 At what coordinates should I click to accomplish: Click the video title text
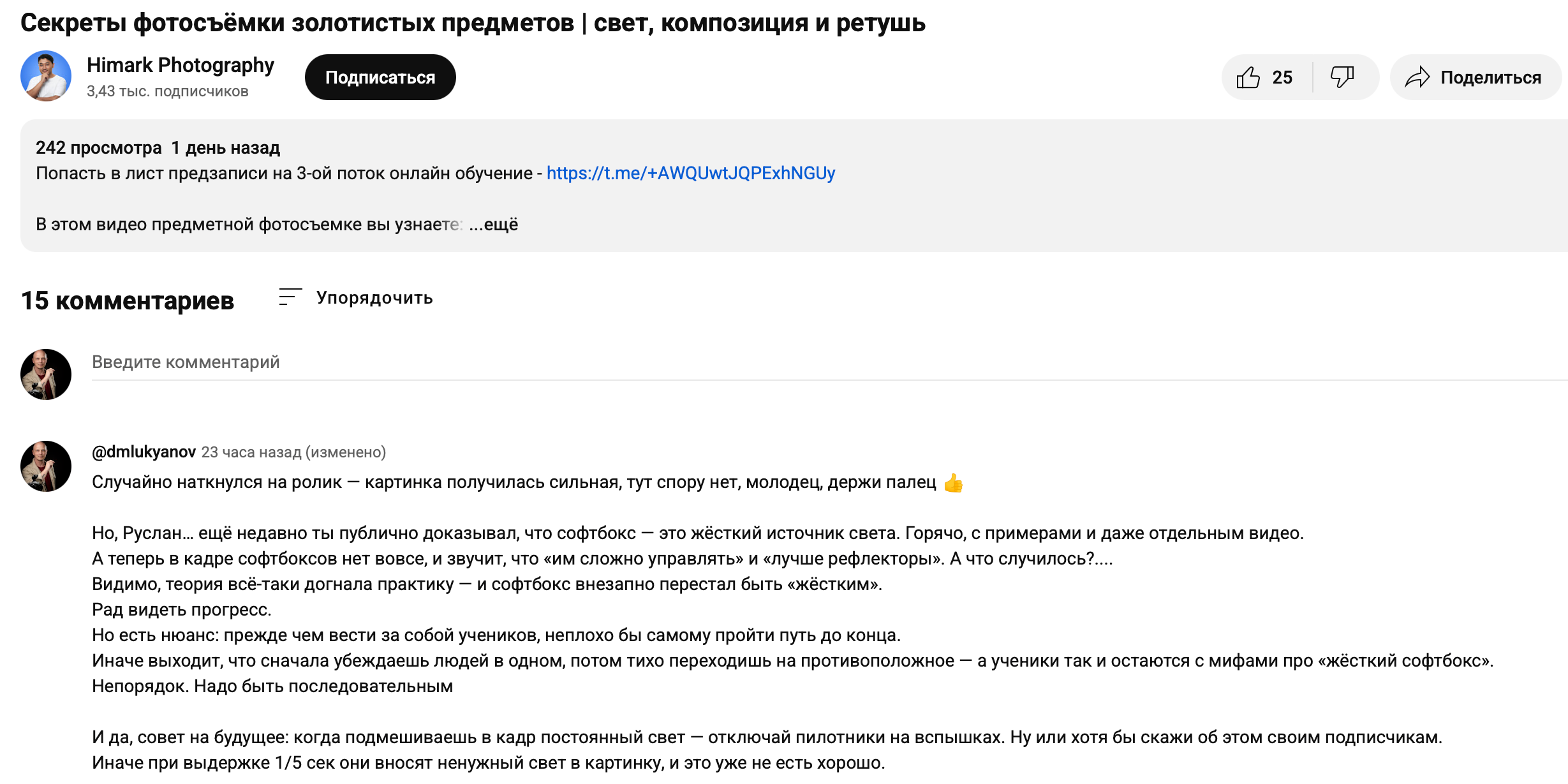[472, 24]
